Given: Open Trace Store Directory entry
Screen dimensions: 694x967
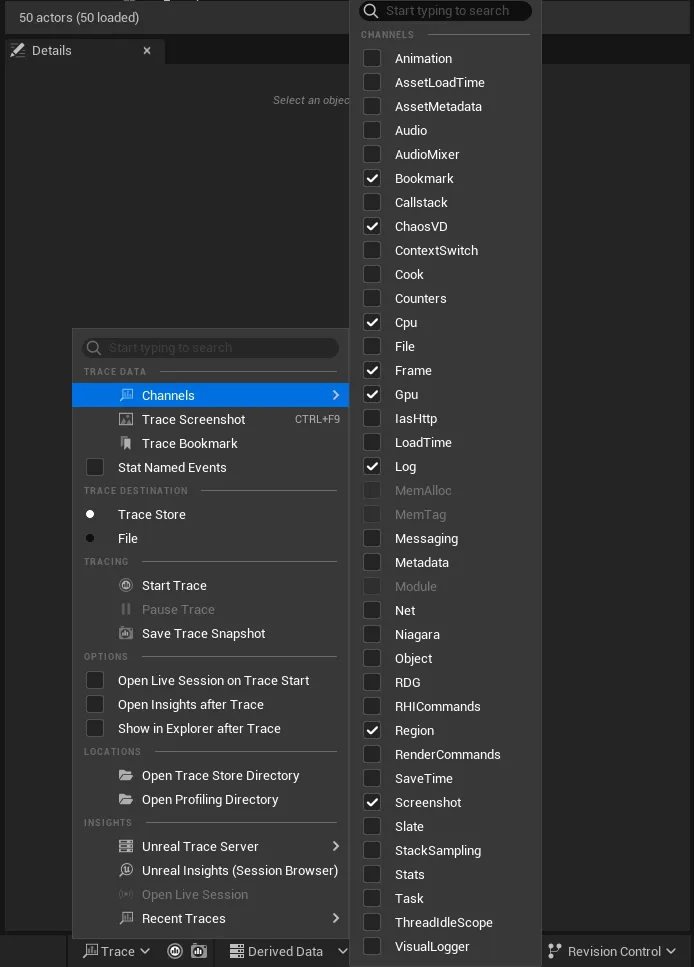Looking at the screenshot, I should click(210, 775).
